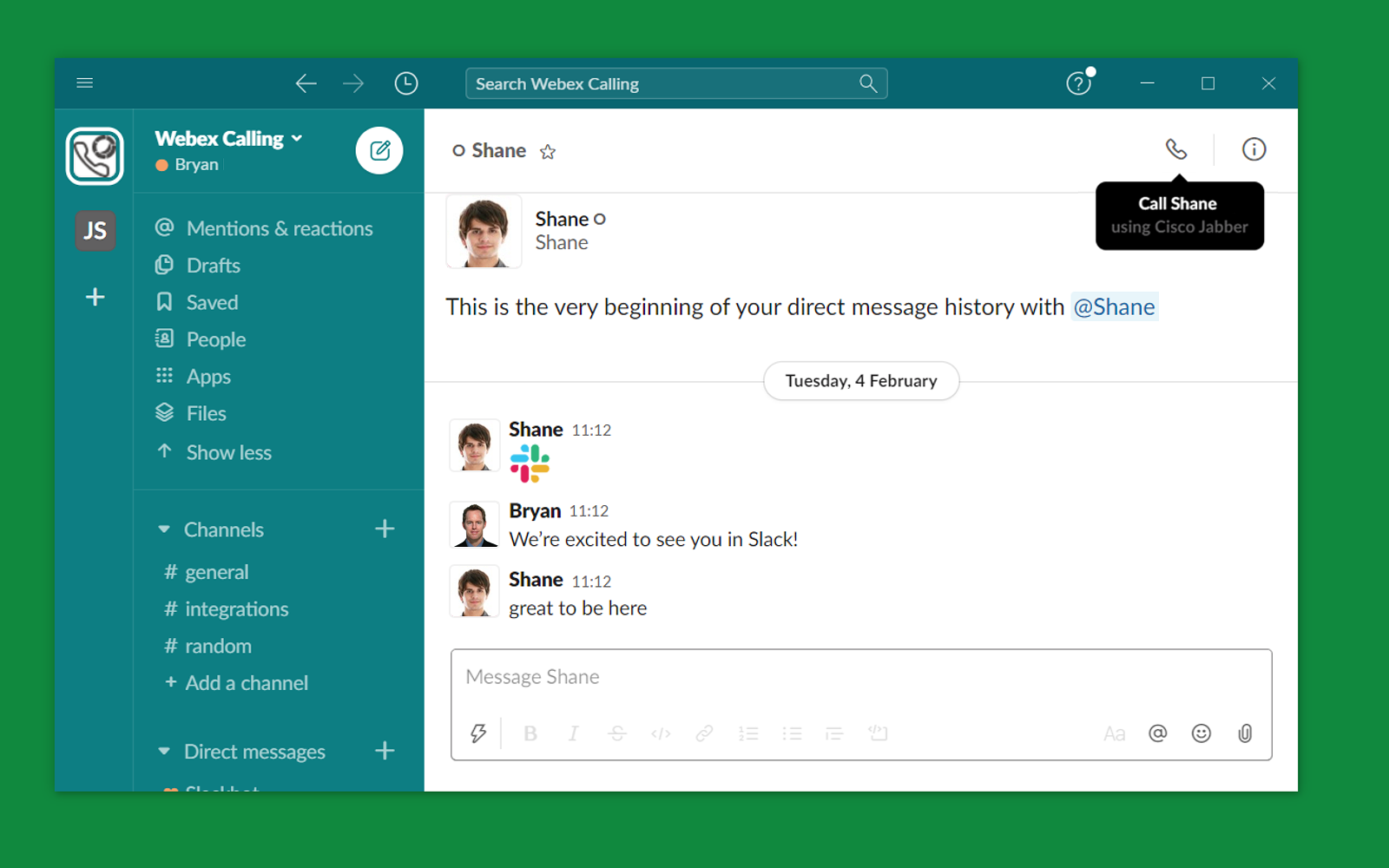1389x868 pixels.
Task: Click Add a channel
Action: tap(237, 683)
